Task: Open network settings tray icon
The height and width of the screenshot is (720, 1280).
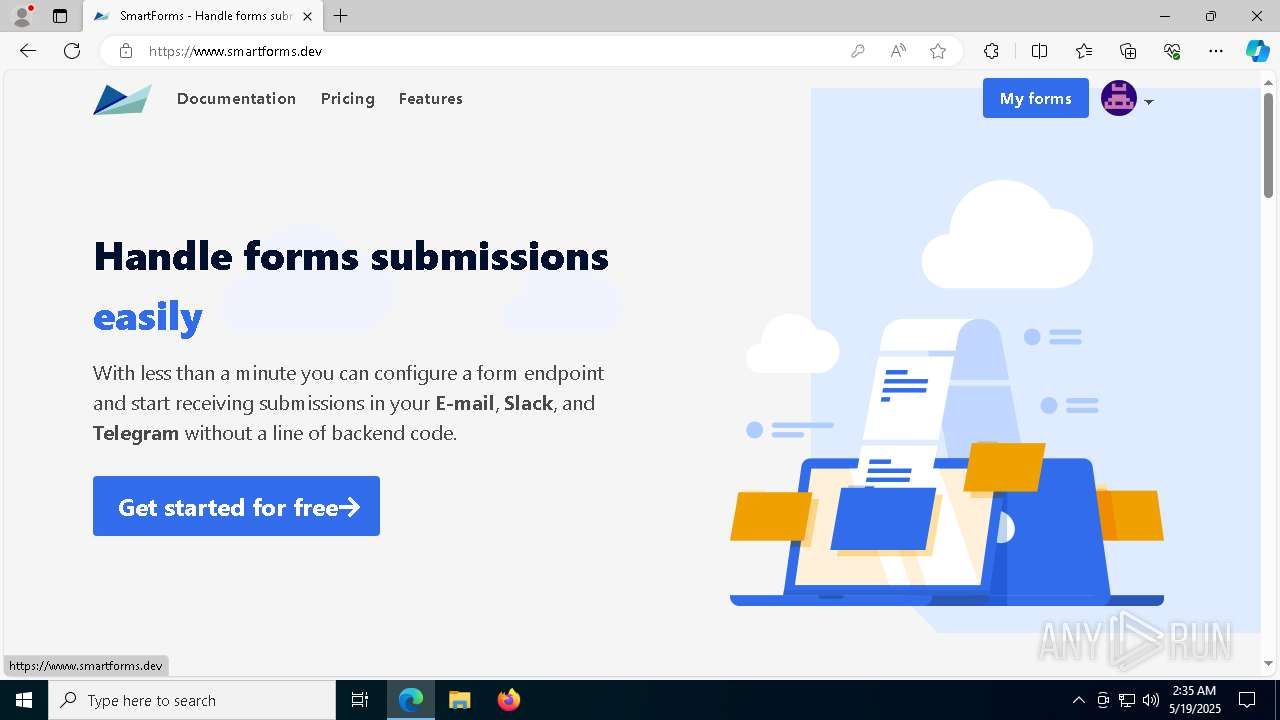Action: coord(1127,700)
